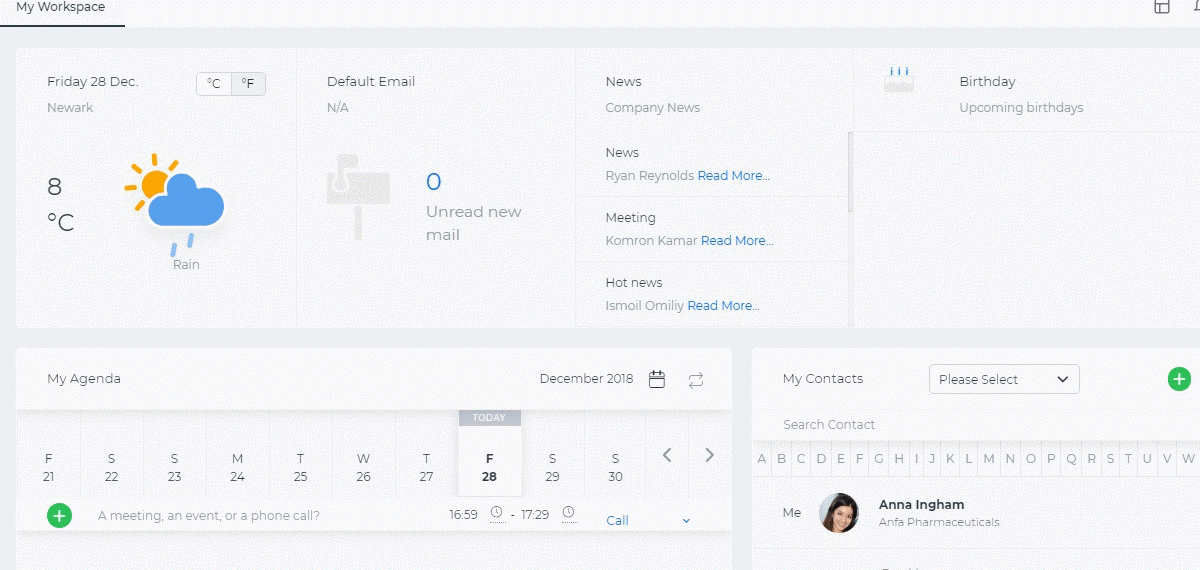Viewport: 1200px width, 570px height.
Task: Click the news panel scrollbar
Action: point(851,172)
